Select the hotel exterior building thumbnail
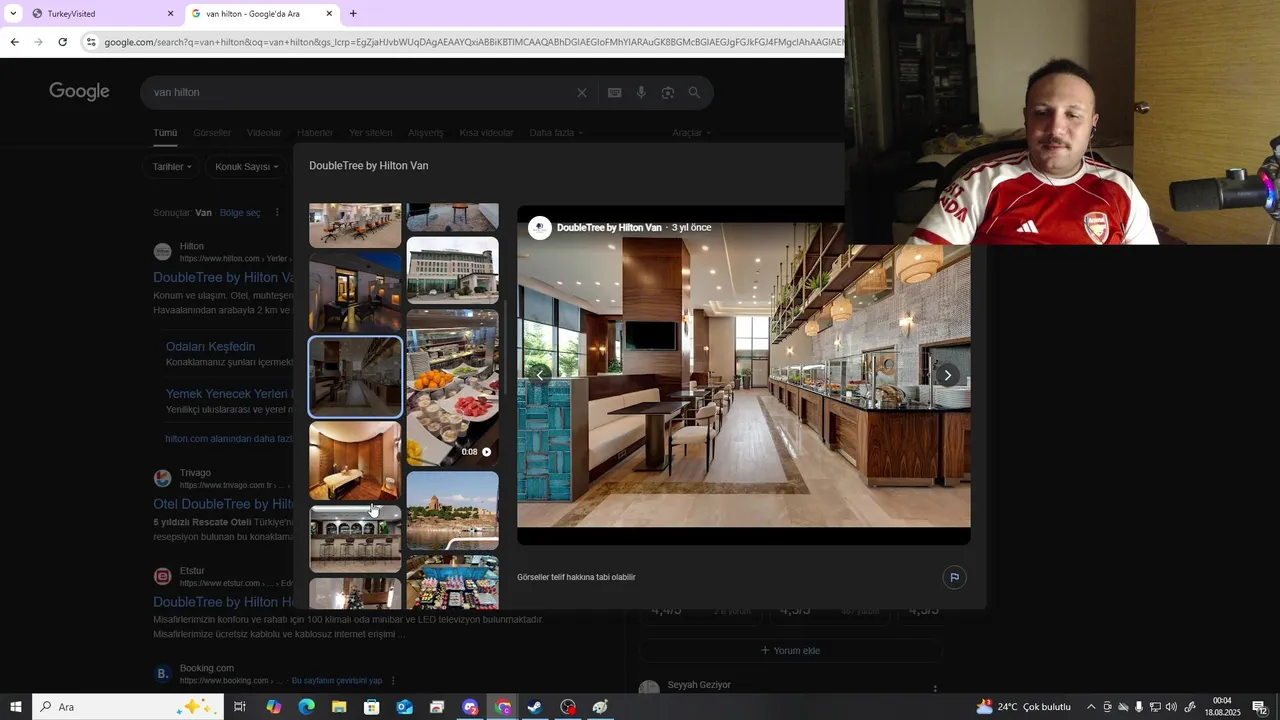Image resolution: width=1280 pixels, height=720 pixels. (x=452, y=270)
